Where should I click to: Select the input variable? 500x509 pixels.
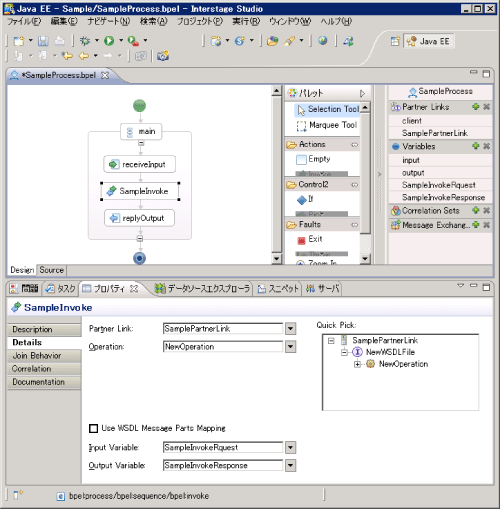[x=440, y=160]
